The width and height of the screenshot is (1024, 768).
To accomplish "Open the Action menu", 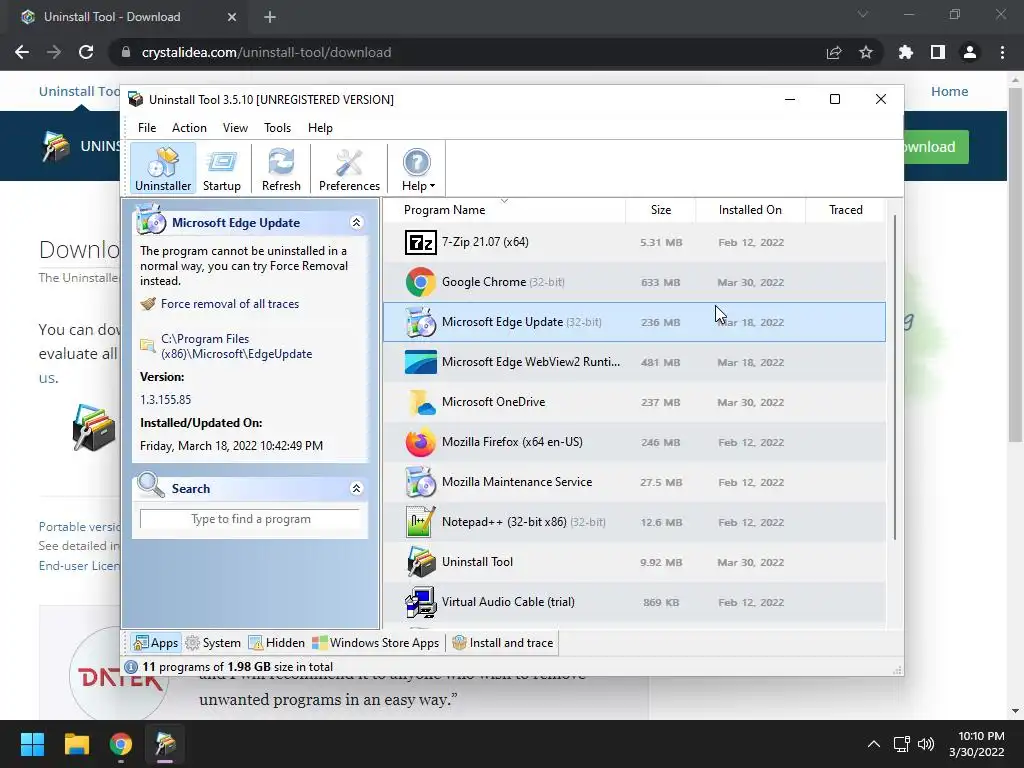I will point(189,128).
